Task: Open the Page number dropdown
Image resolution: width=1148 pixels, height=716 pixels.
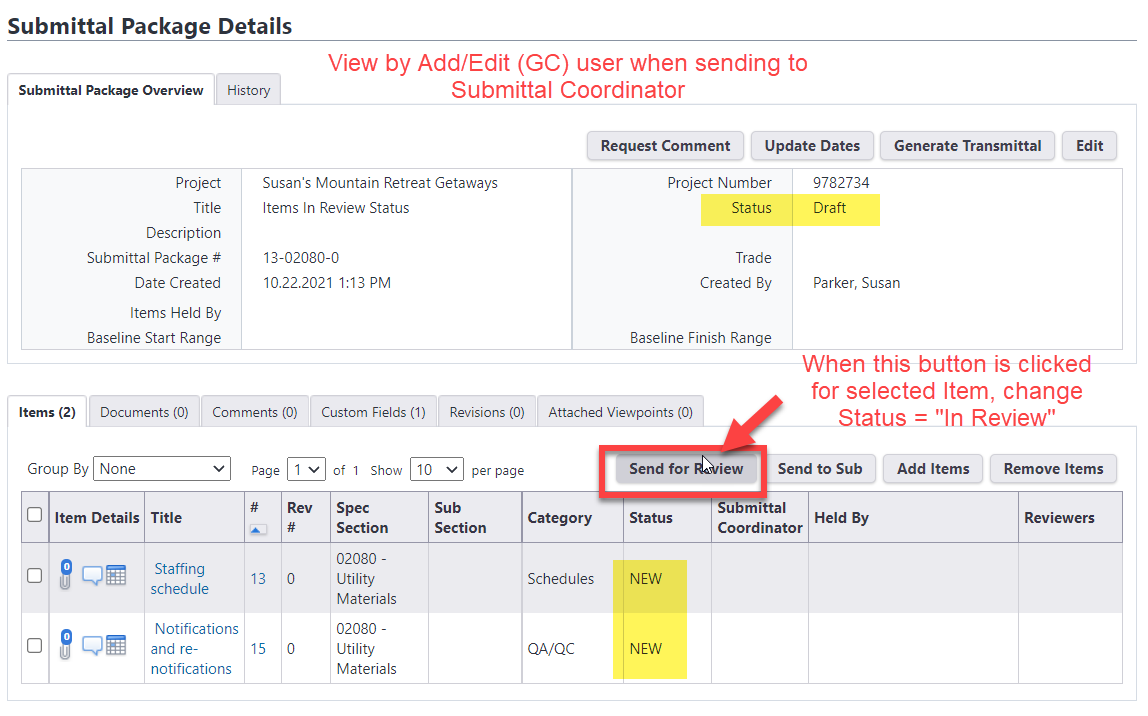Action: point(306,469)
